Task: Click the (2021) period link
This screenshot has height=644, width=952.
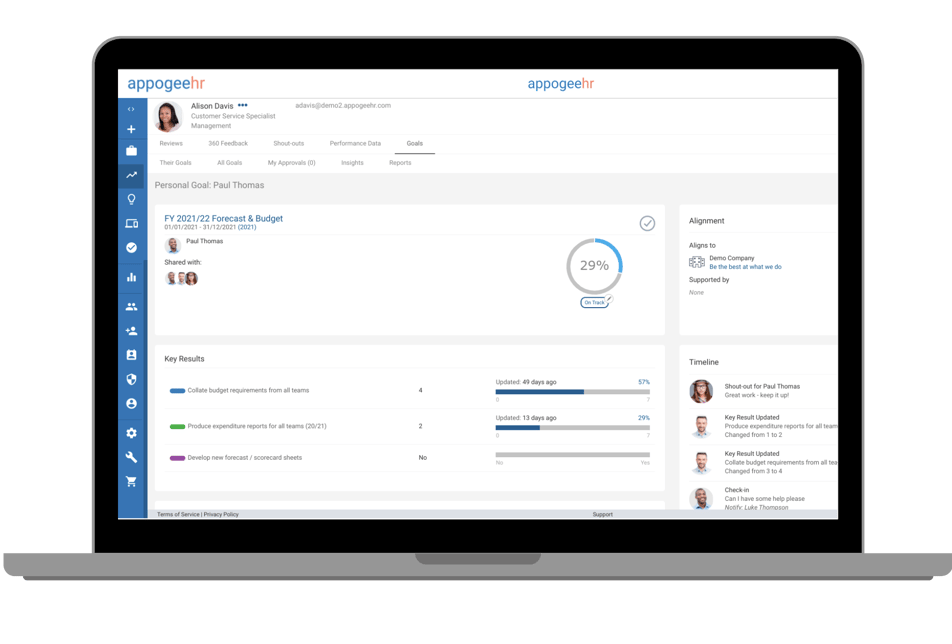Action: 247,227
